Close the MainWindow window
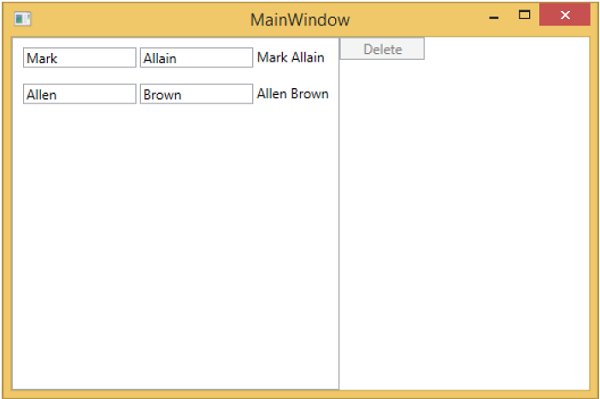This screenshot has width=600, height=399. point(565,15)
